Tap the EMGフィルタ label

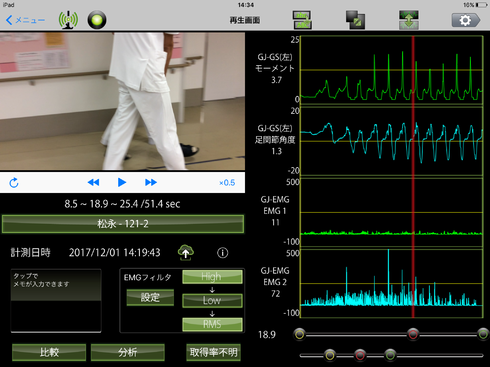pyautogui.click(x=148, y=277)
